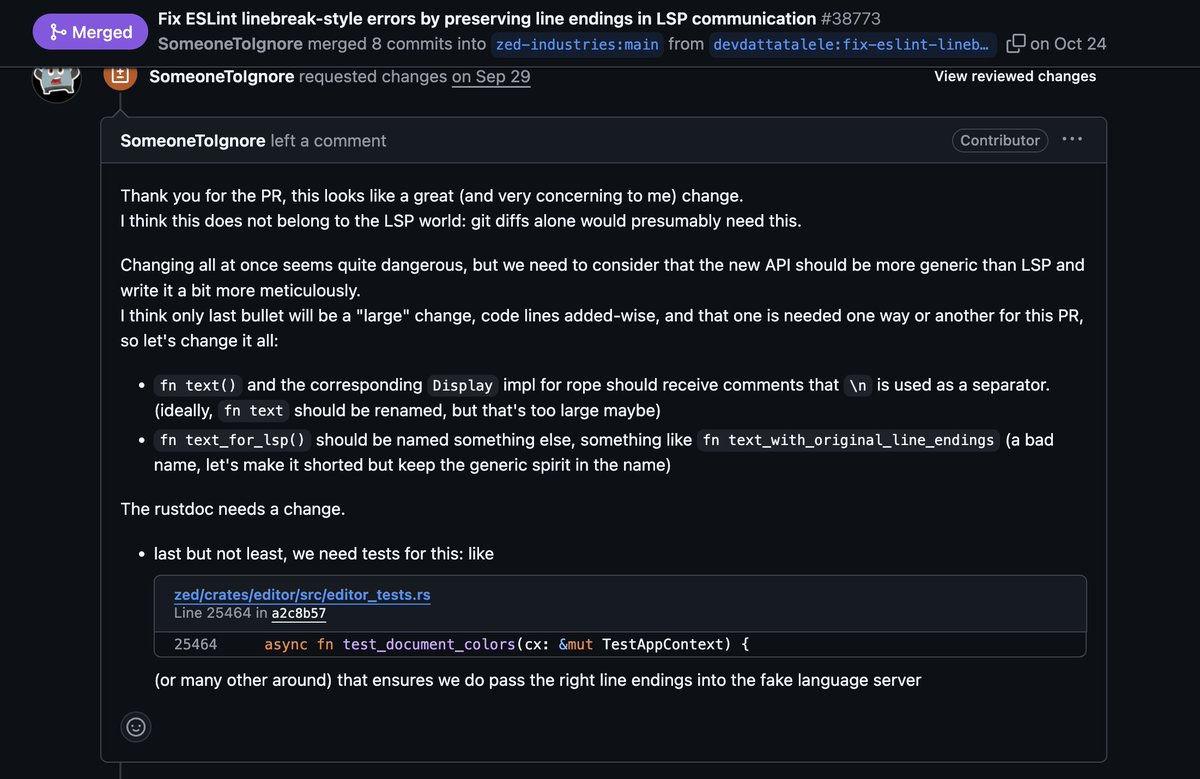
Task: Click the Contributor label badge
Action: 1000,140
